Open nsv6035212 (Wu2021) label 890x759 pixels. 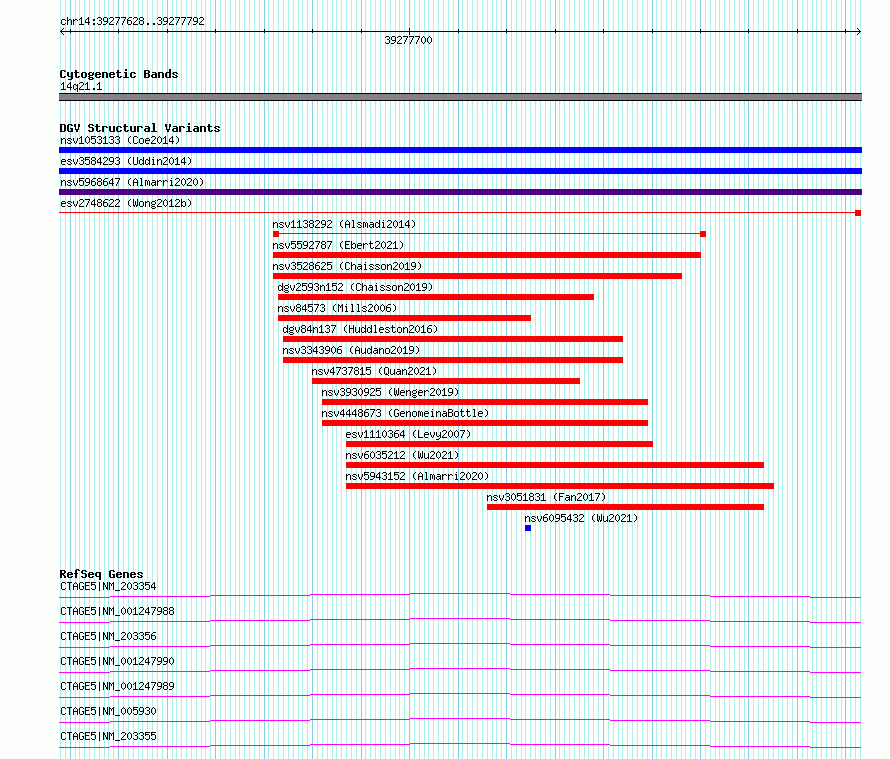[x=402, y=455]
